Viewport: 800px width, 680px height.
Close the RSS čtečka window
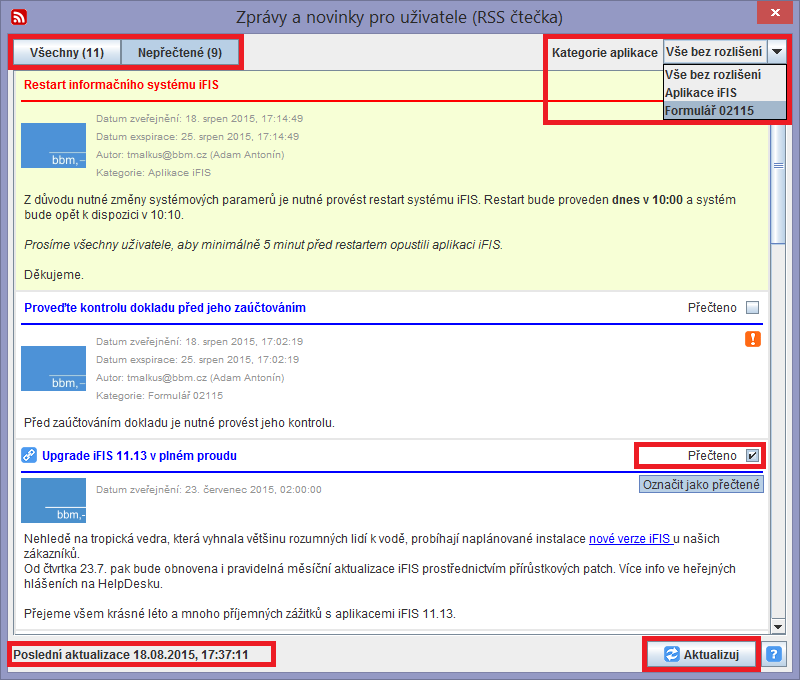tap(774, 13)
